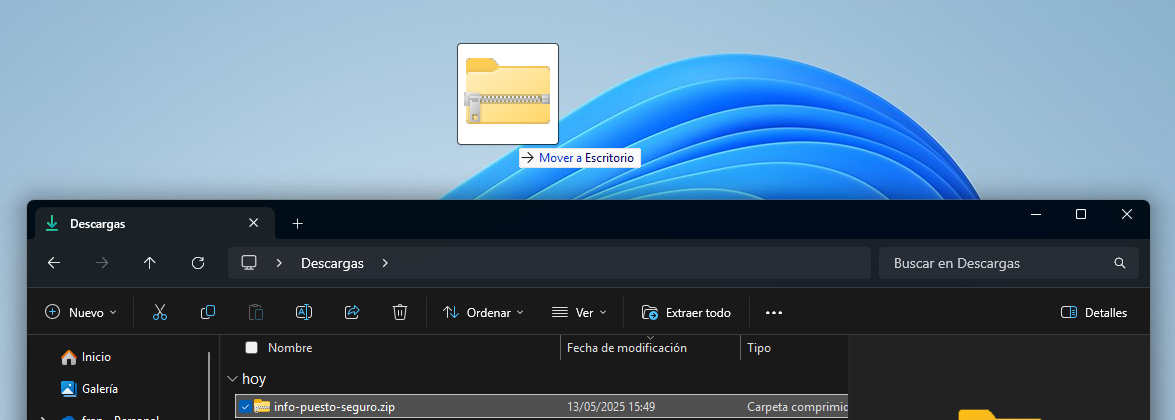Toggle the Detalles pane button
Viewport: 1175px width, 420px height.
point(1094,313)
